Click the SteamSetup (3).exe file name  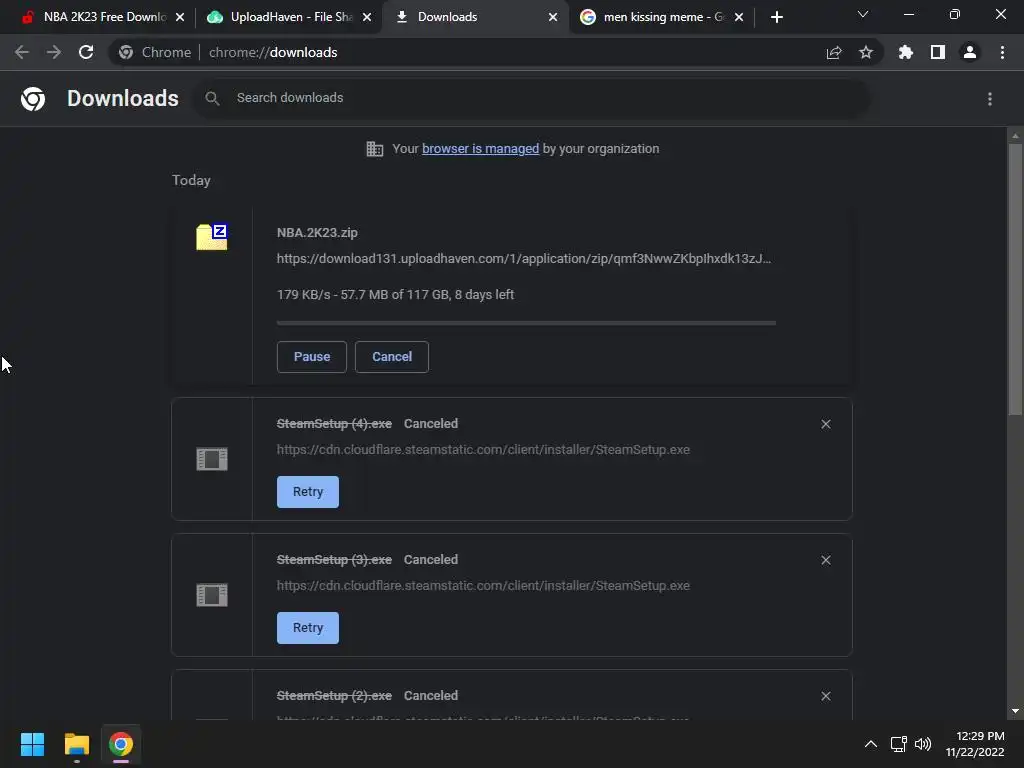click(x=334, y=560)
